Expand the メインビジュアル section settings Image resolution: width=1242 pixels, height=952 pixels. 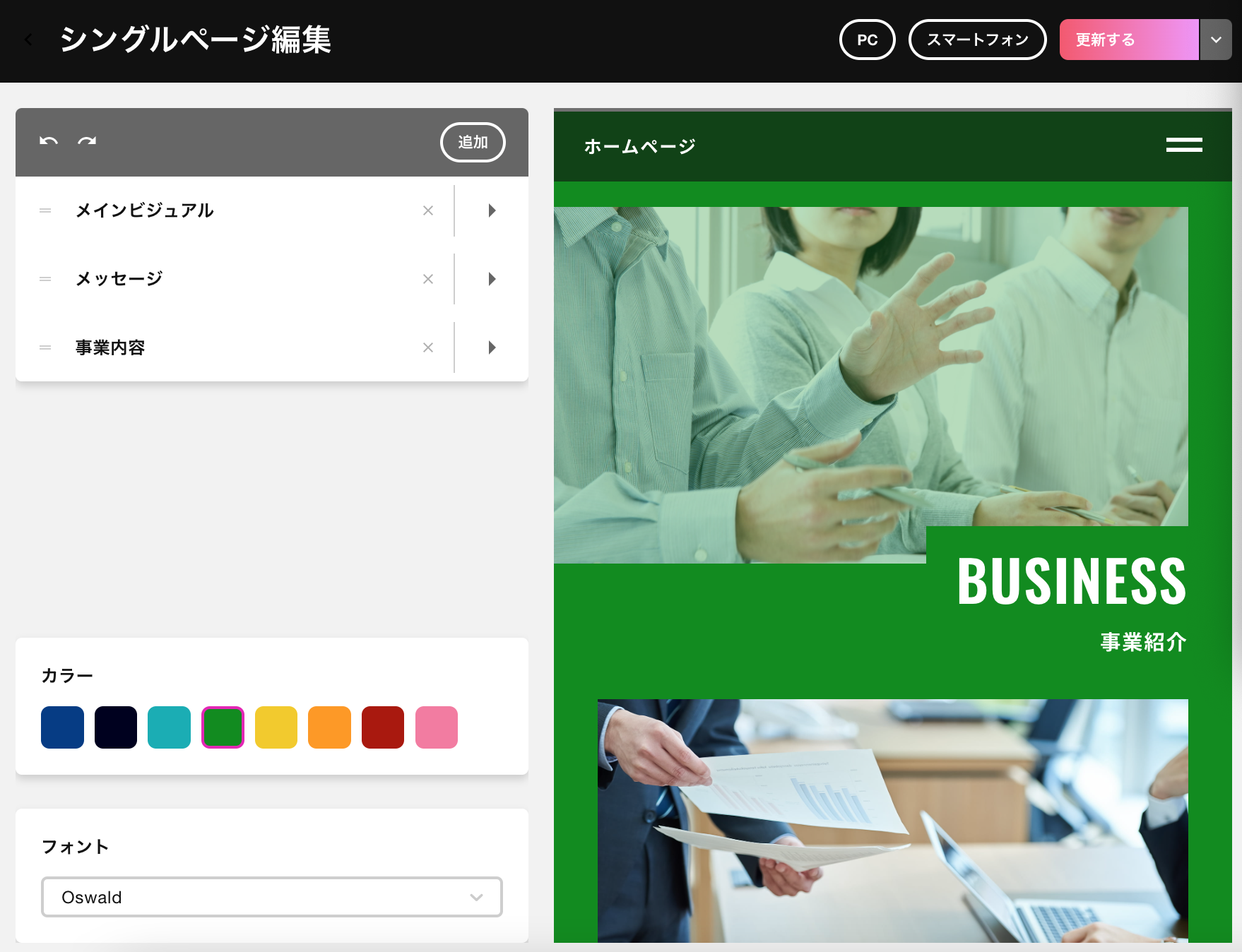pyautogui.click(x=492, y=210)
